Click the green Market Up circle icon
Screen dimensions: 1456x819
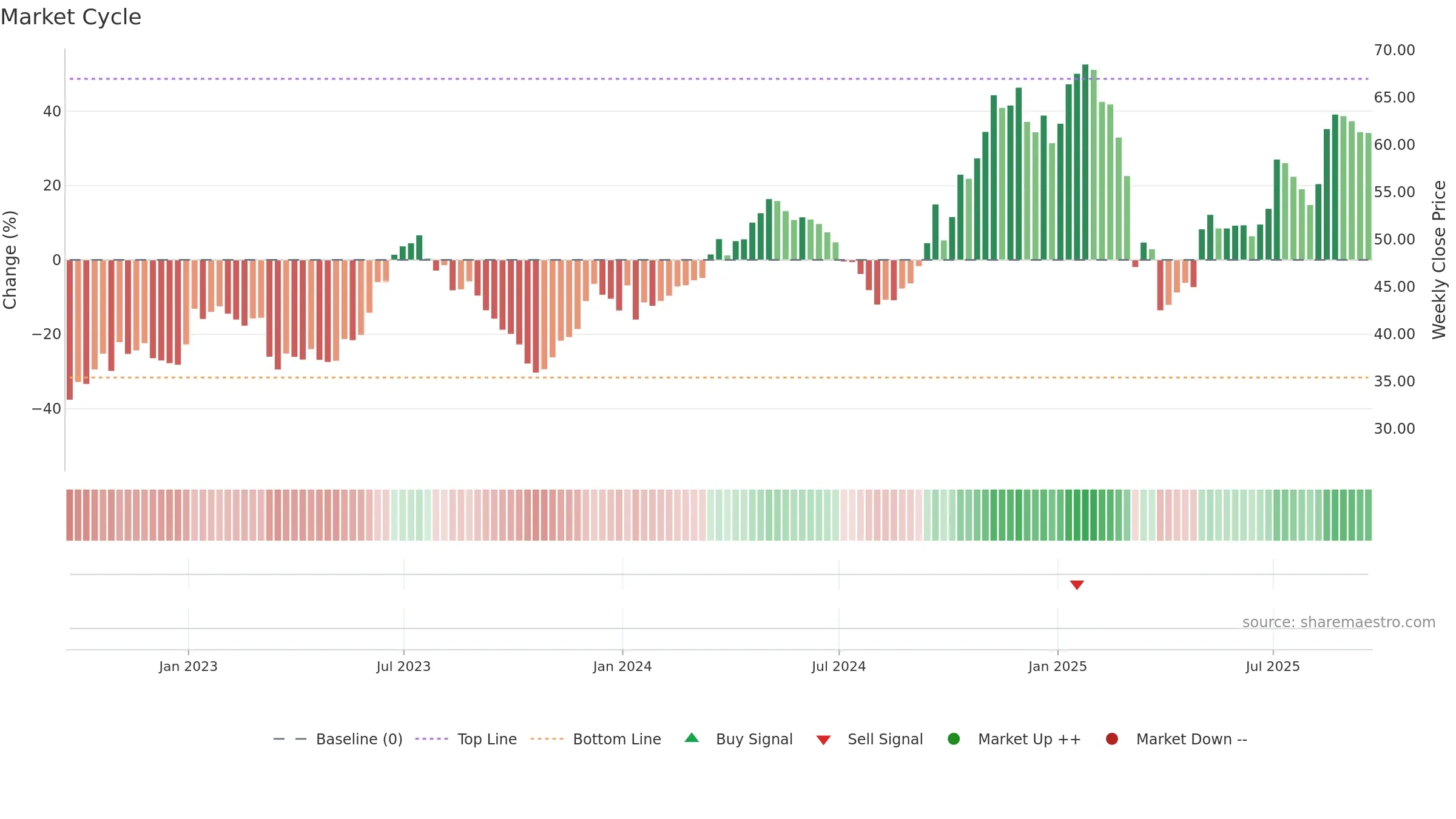(954, 739)
